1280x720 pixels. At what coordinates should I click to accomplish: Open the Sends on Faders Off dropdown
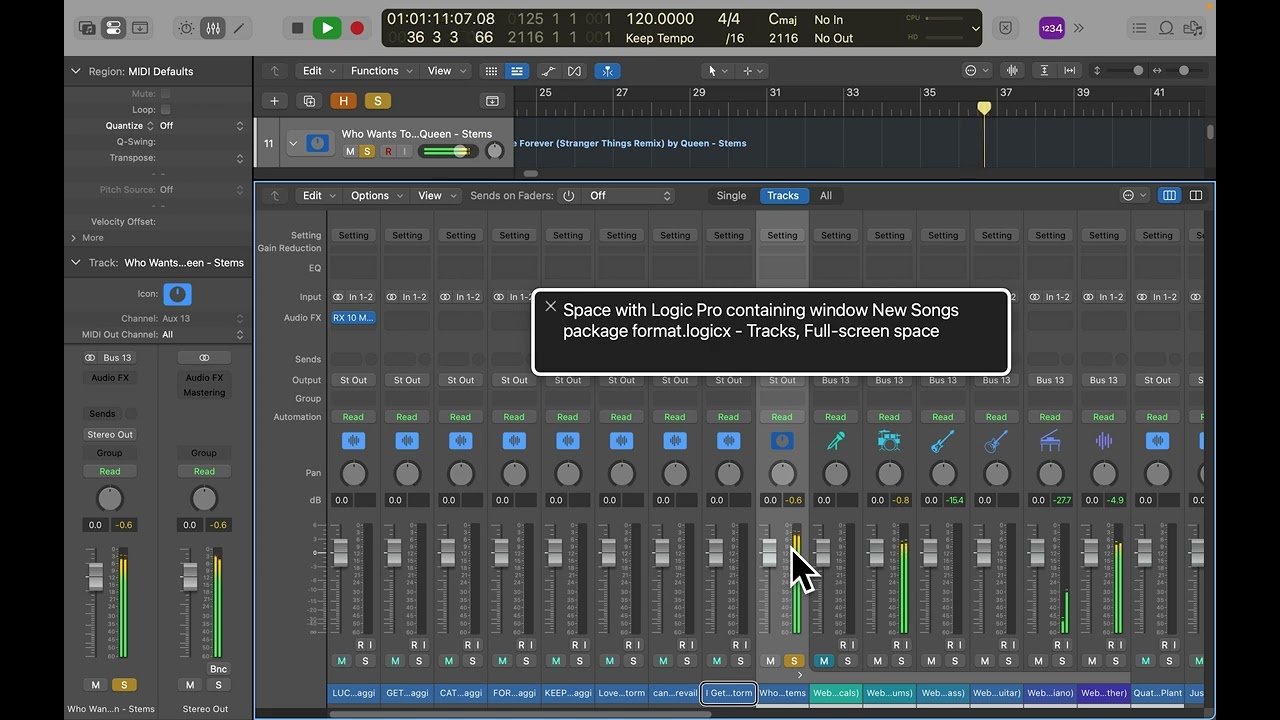628,196
